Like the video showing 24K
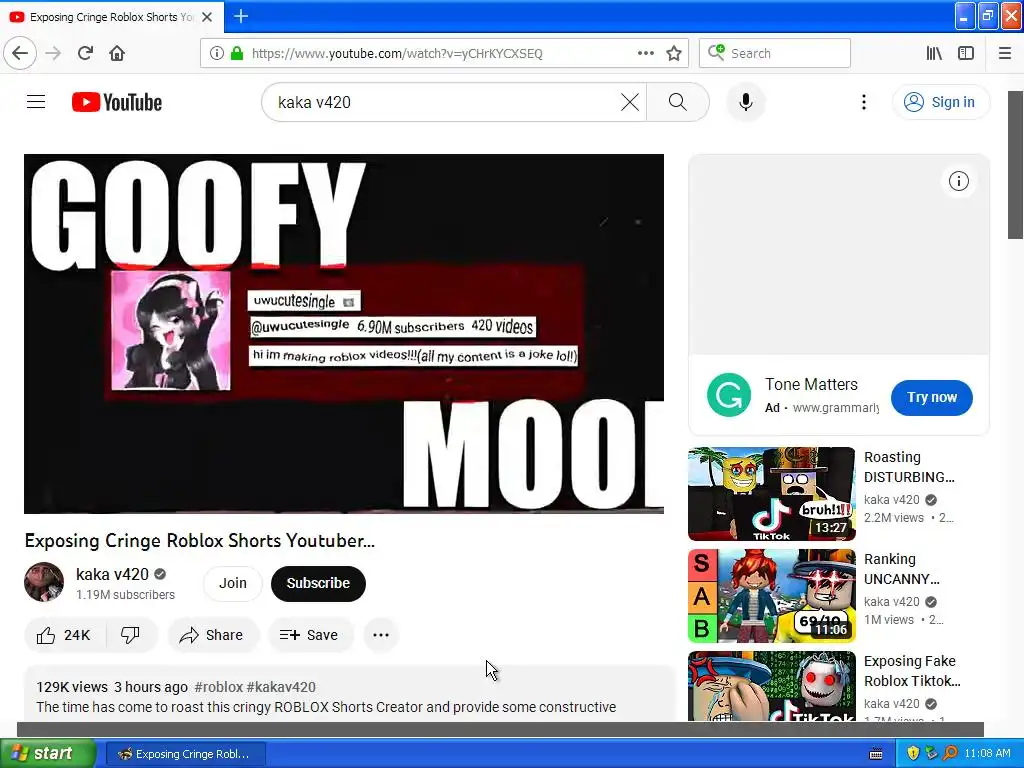Viewport: 1024px width, 768px height. 63,635
